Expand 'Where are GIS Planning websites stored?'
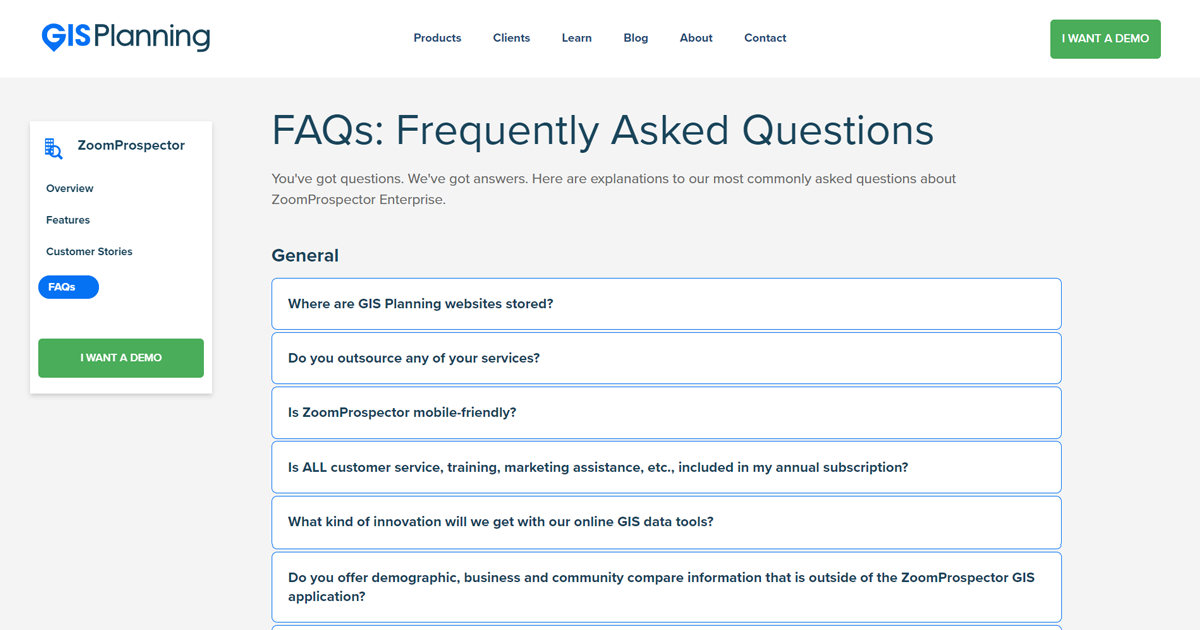The image size is (1200, 630). pyautogui.click(x=666, y=303)
